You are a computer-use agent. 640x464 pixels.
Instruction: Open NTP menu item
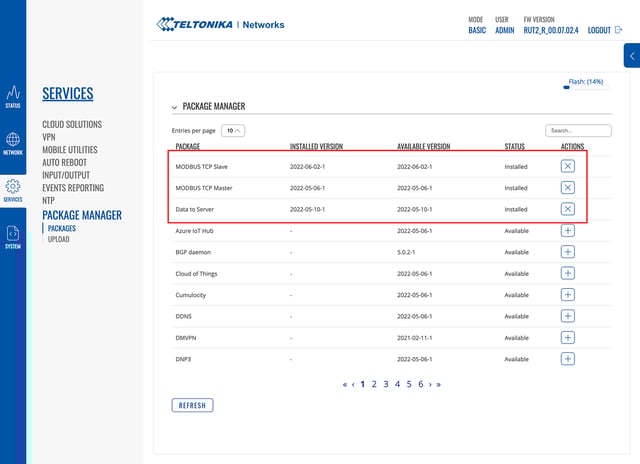(x=48, y=200)
